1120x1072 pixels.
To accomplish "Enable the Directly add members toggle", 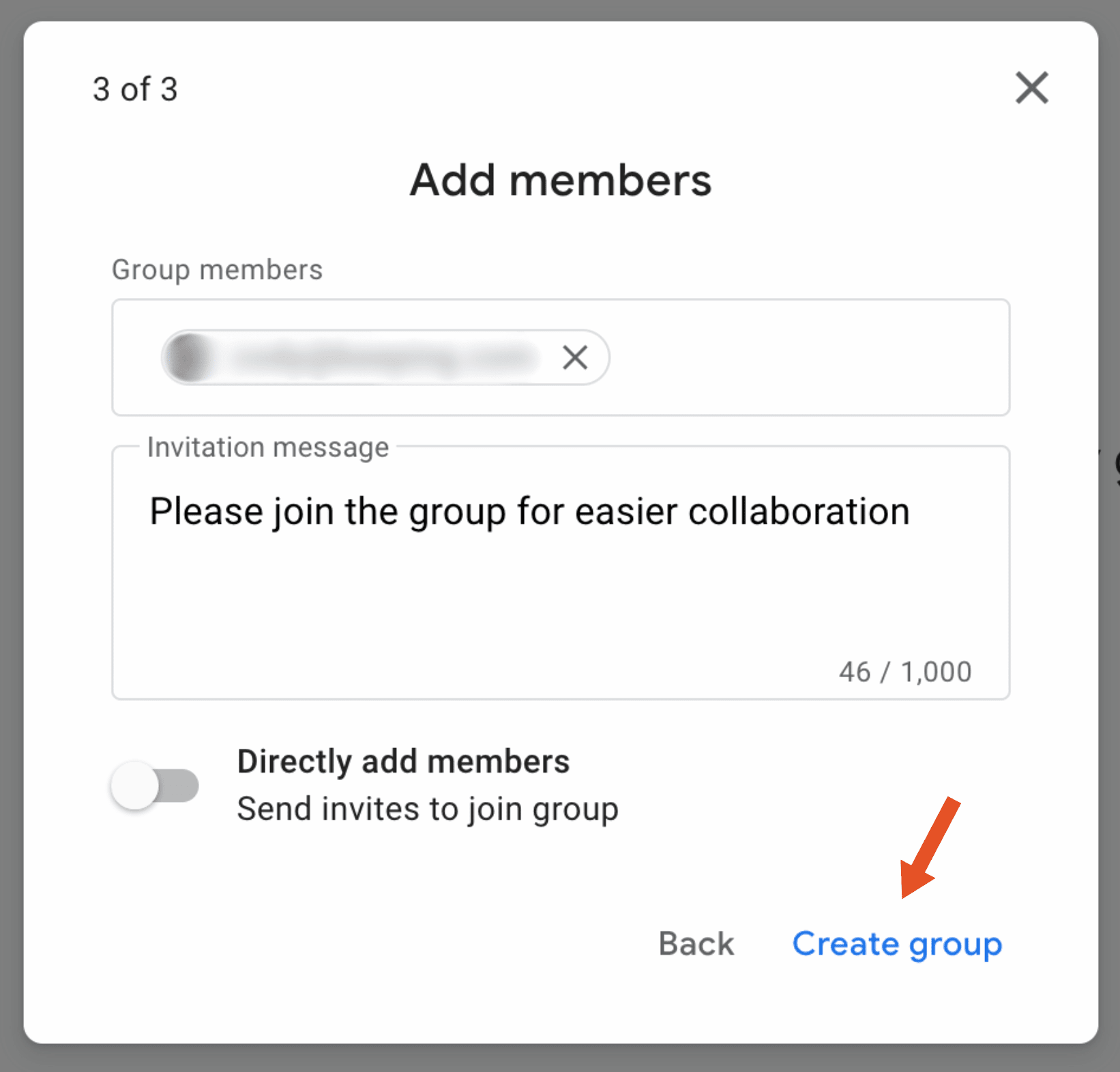I will (156, 786).
